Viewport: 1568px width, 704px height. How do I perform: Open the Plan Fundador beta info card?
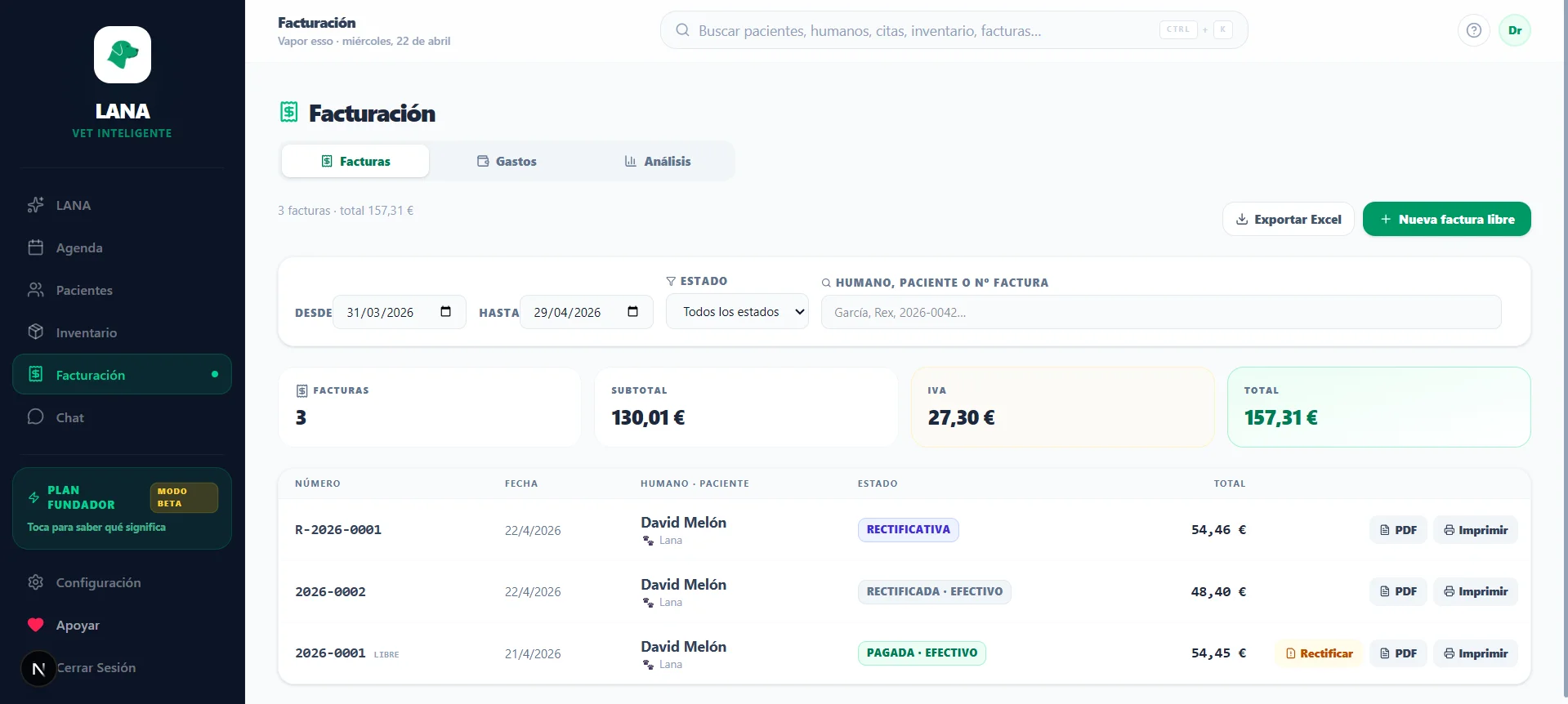[122, 508]
